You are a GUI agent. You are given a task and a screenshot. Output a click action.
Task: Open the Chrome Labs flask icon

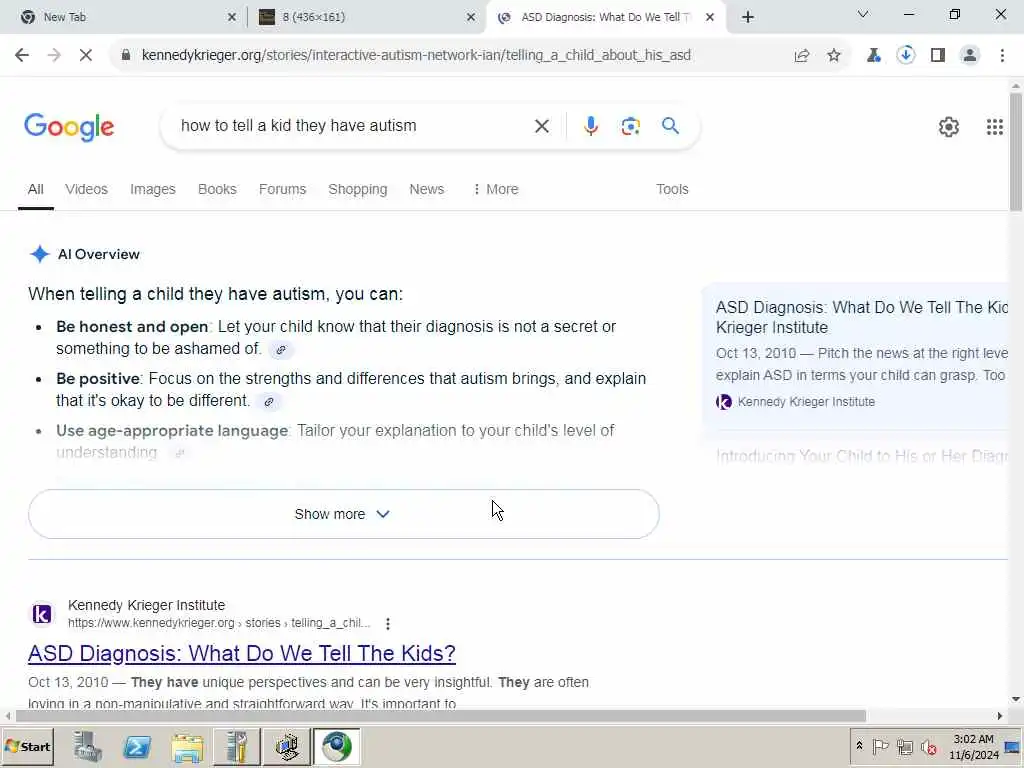click(874, 56)
